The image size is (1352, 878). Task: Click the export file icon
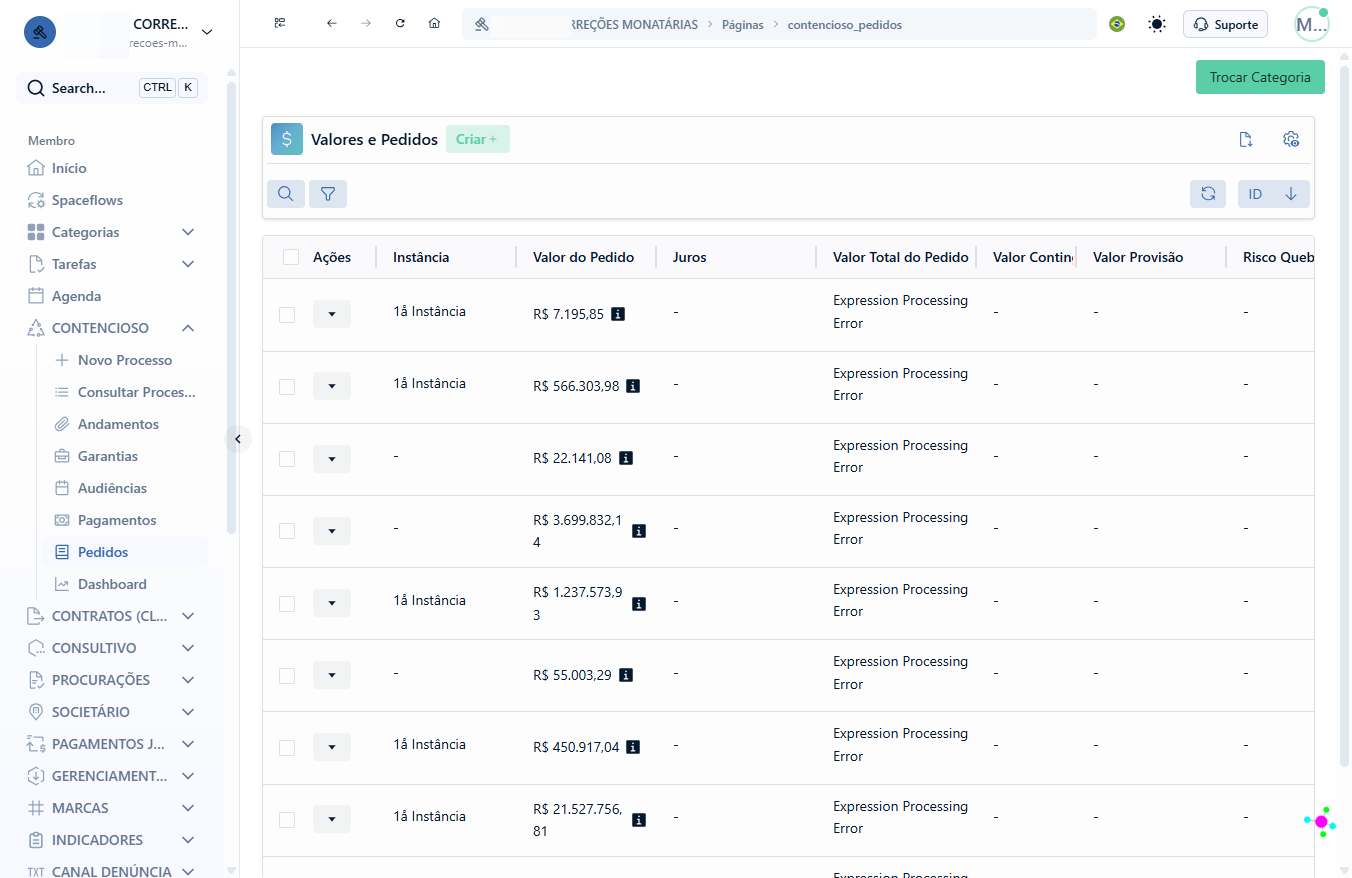coord(1246,139)
